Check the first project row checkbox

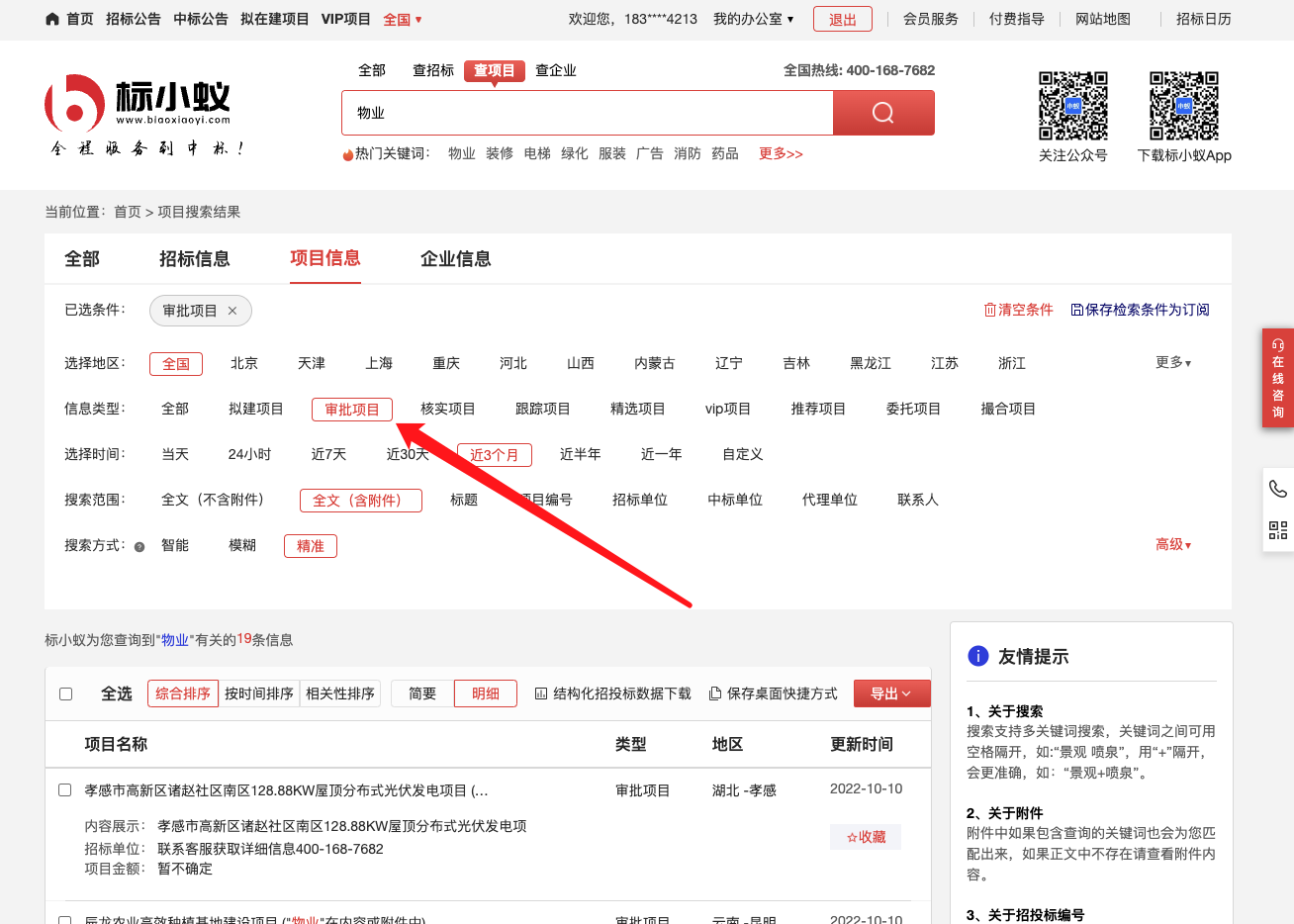coord(65,789)
